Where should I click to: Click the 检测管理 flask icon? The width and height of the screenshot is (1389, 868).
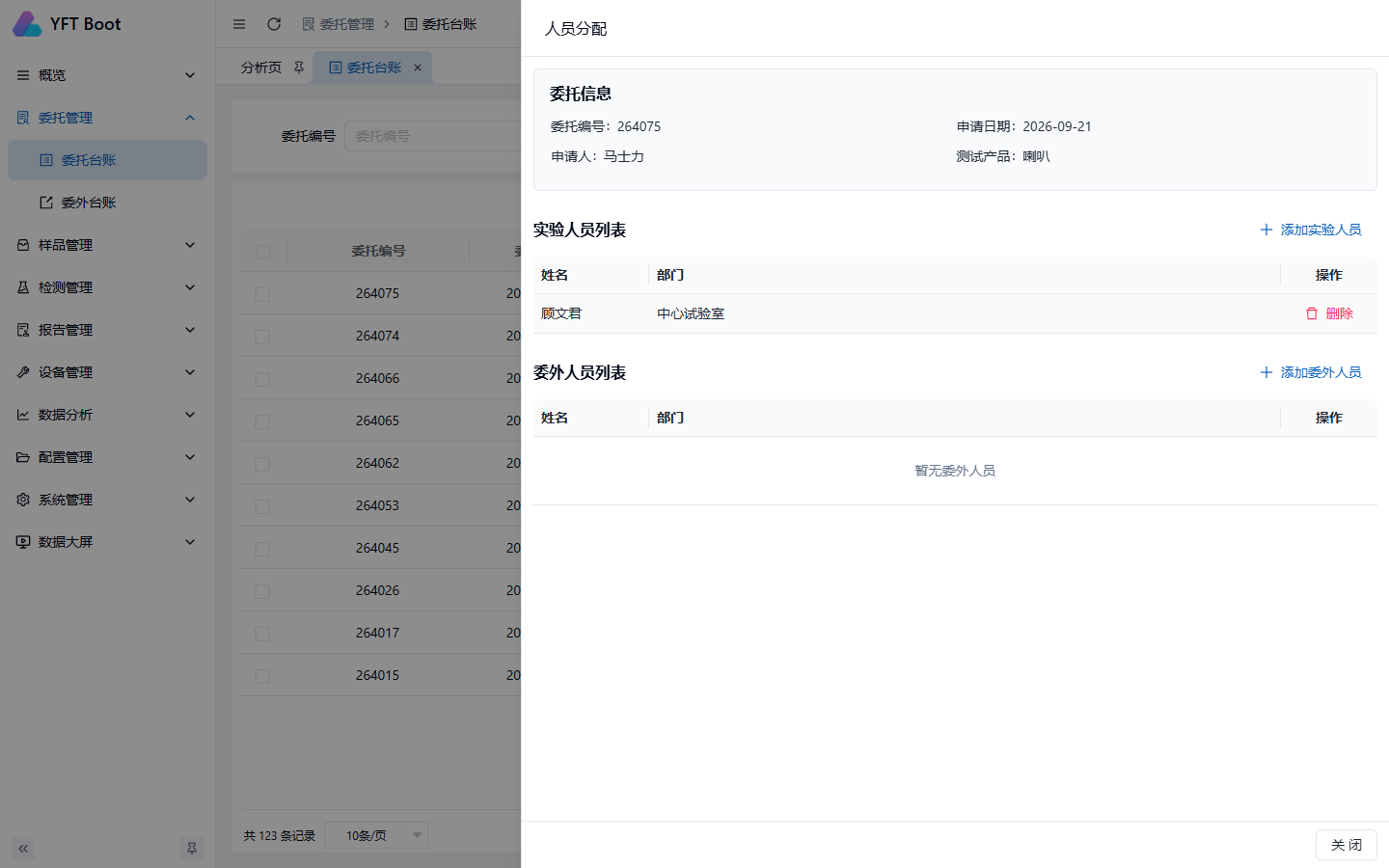click(x=23, y=287)
